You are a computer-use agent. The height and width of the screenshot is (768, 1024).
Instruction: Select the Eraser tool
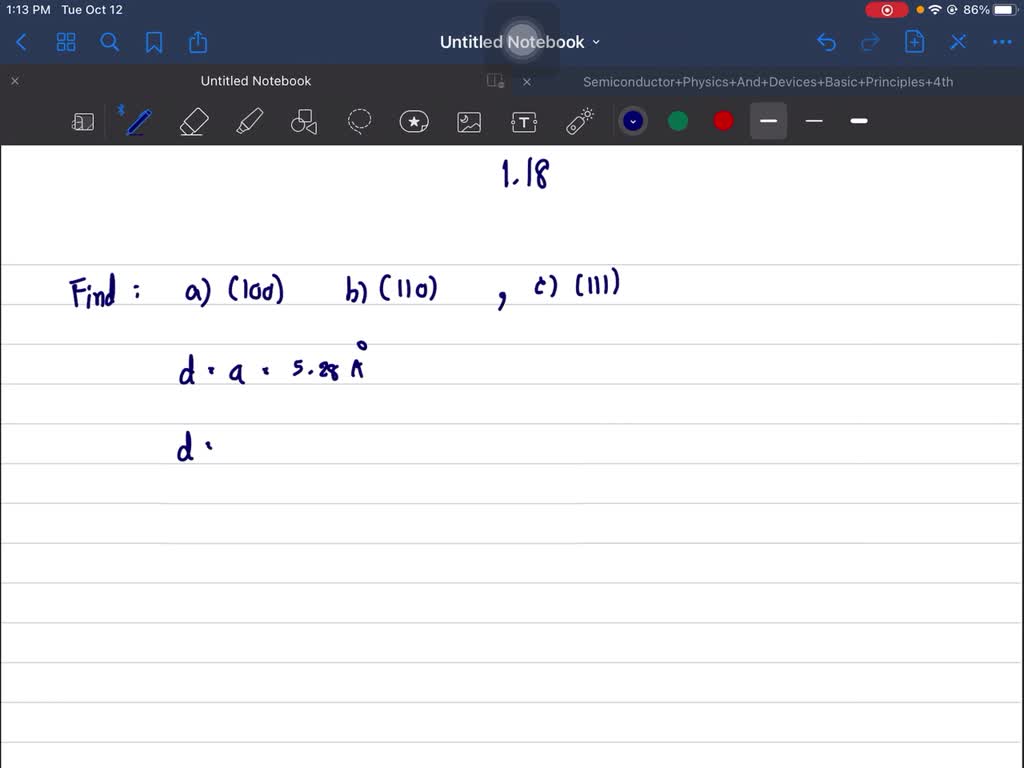(x=193, y=121)
